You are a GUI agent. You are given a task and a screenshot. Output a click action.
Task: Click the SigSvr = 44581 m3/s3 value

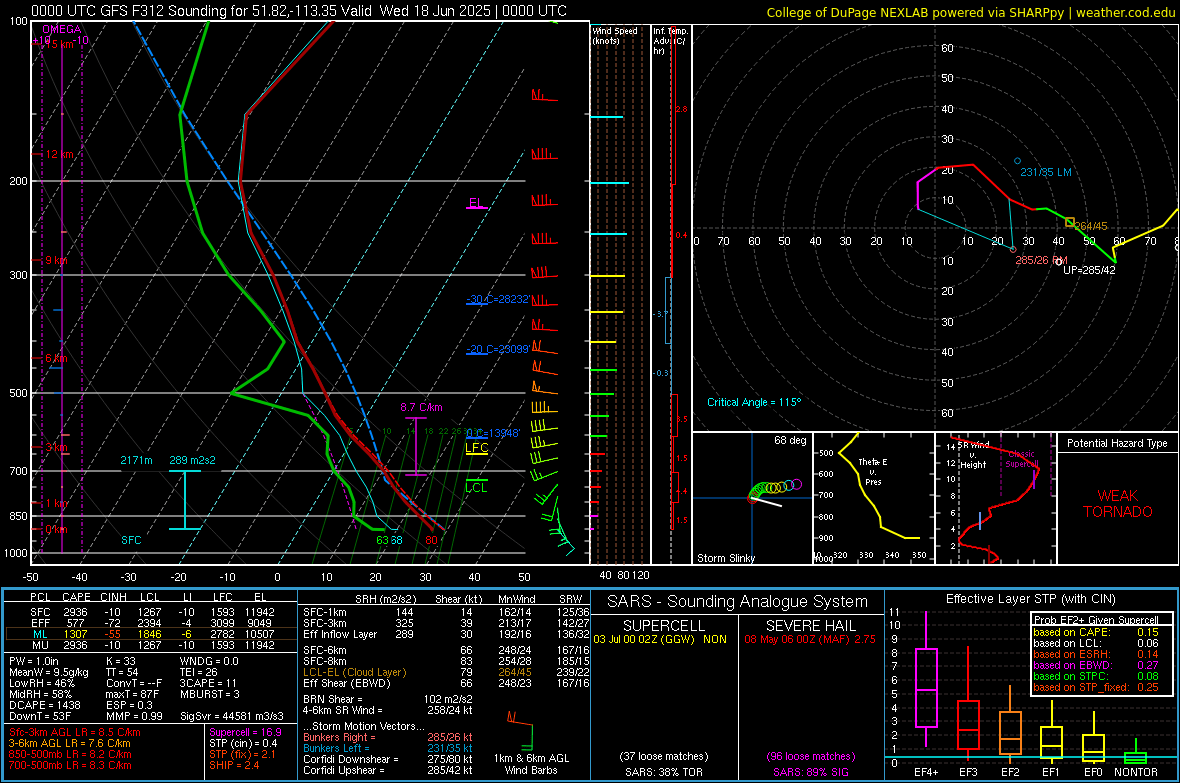(232, 716)
